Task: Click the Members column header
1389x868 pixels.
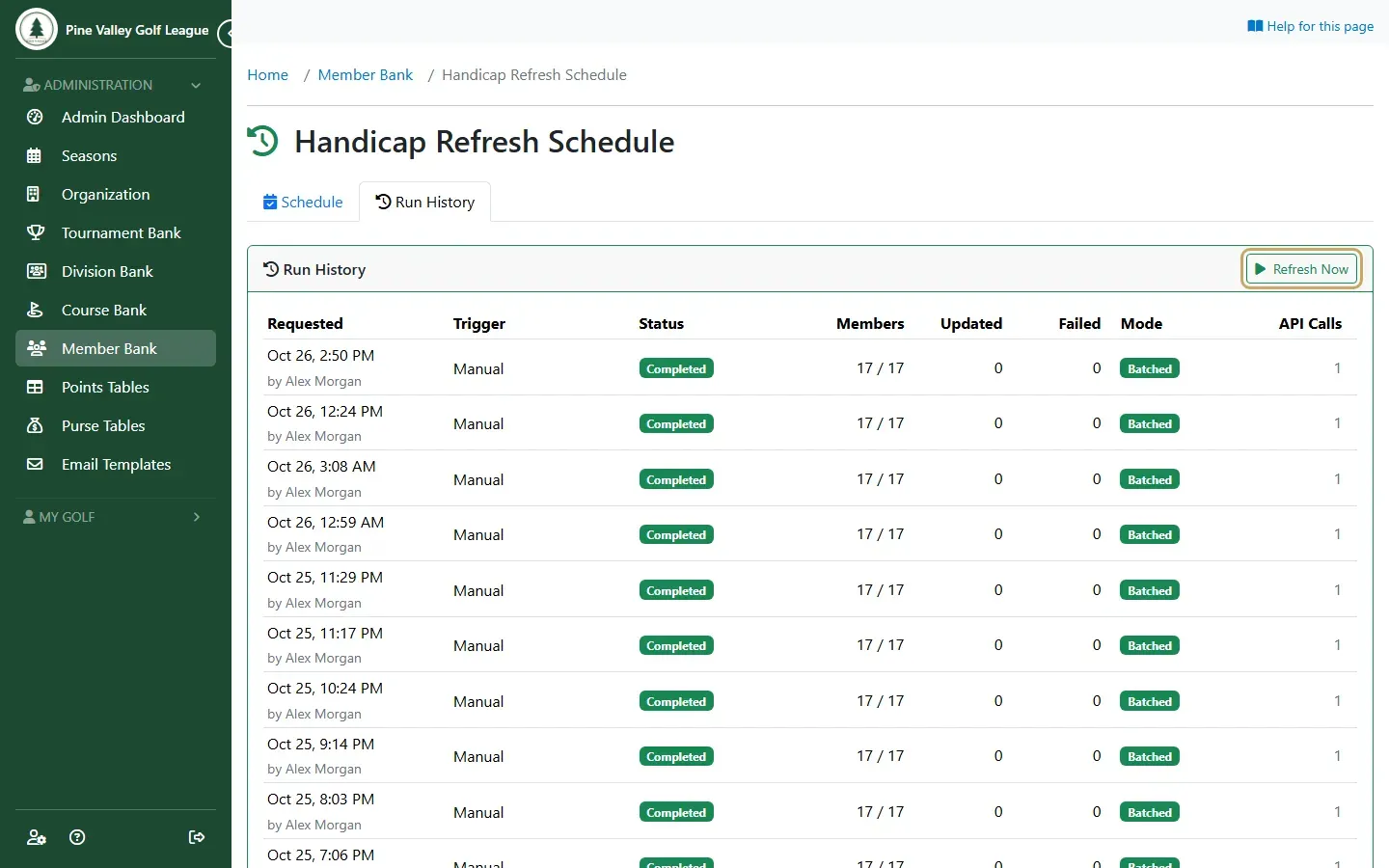Action: click(870, 324)
